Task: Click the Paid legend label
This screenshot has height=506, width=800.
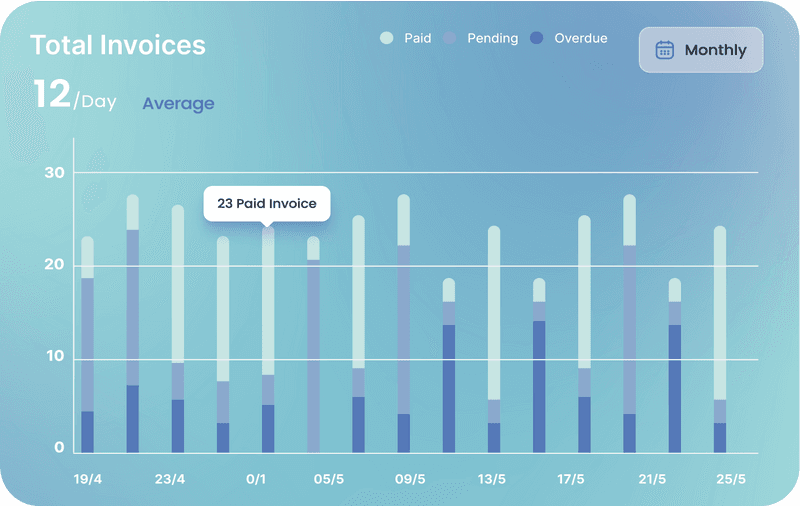Action: 418,38
